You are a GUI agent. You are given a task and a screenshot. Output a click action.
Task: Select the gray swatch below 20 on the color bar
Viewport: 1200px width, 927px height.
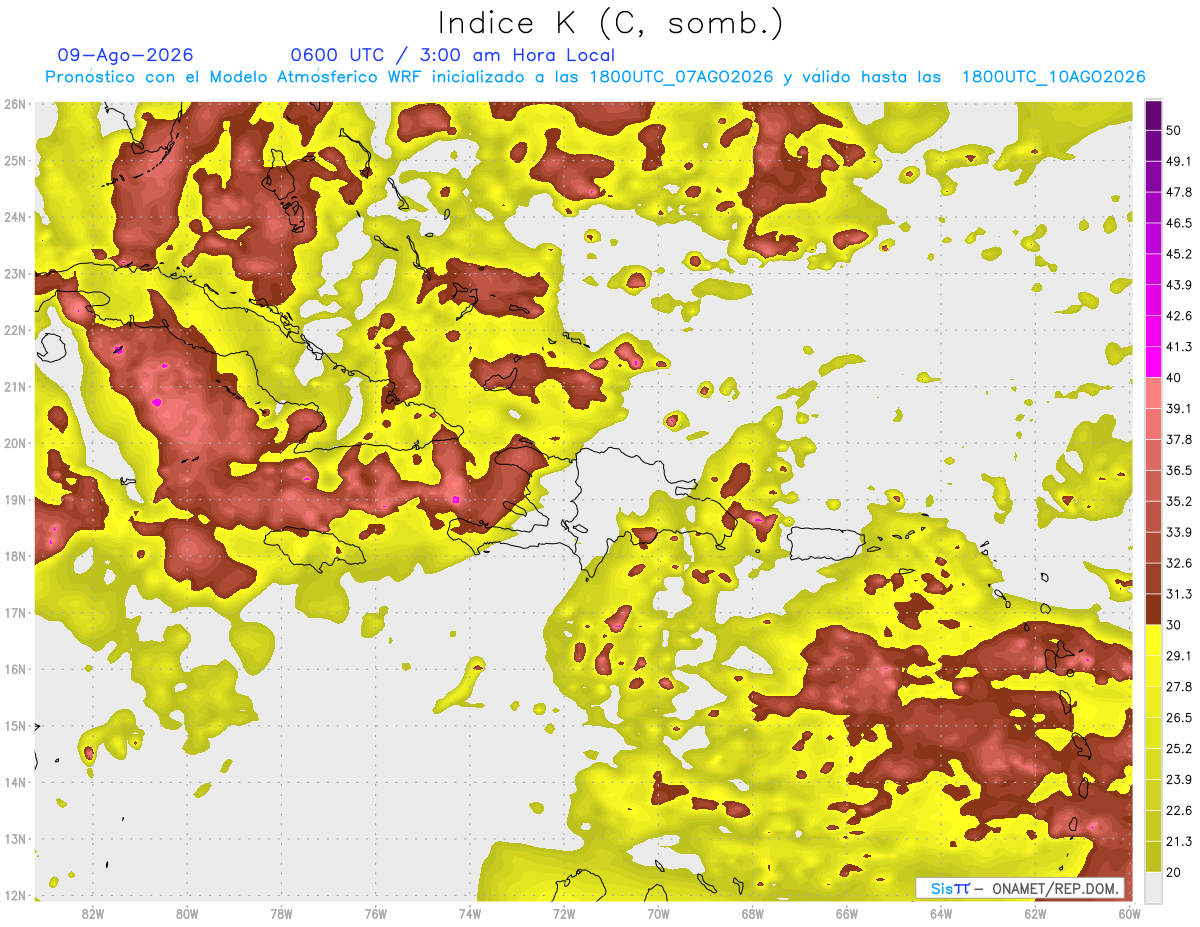(x=1154, y=886)
